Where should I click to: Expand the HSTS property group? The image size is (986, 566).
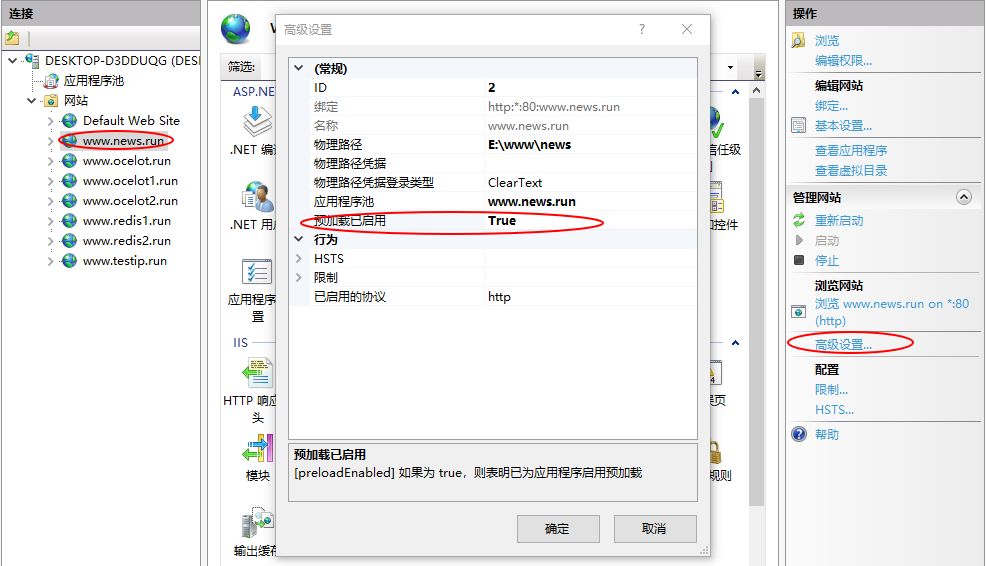click(x=299, y=258)
